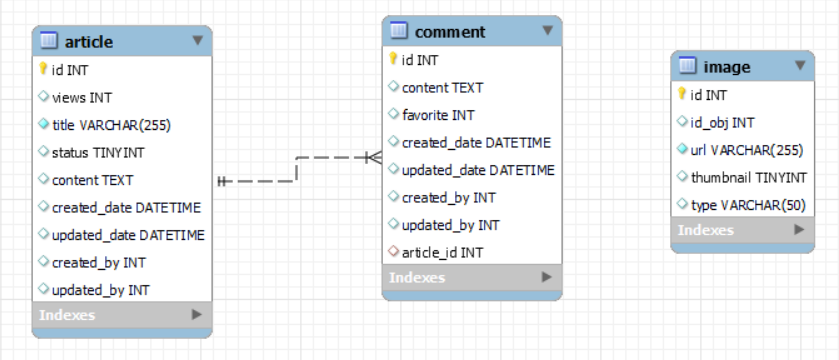Collapse the image table with header arrow
Viewport: 839px width, 360px height.
coord(800,66)
